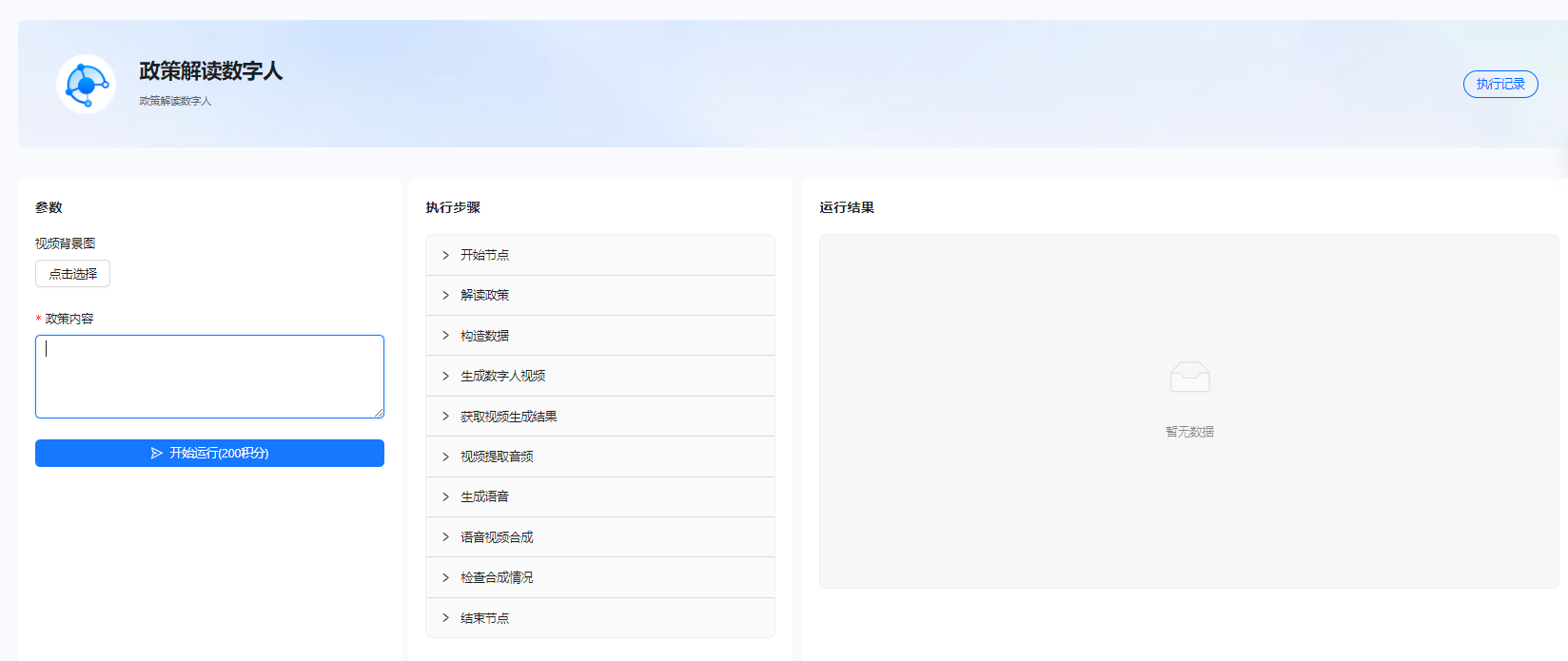This screenshot has width=1568, height=661.
Task: Click the 政策解读数字人 page title
Action: 210,71
